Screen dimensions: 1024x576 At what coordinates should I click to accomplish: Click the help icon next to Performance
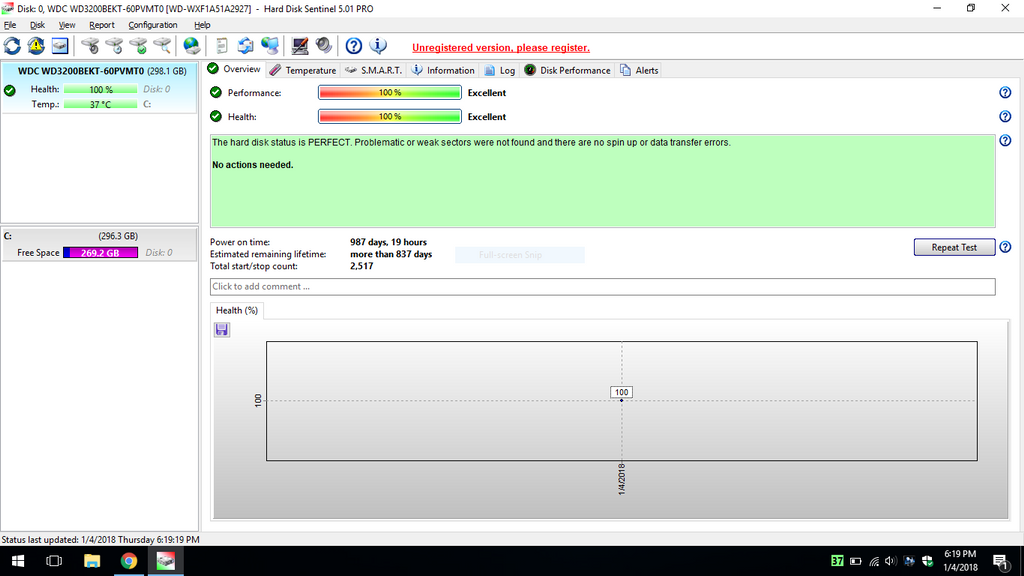1005,93
